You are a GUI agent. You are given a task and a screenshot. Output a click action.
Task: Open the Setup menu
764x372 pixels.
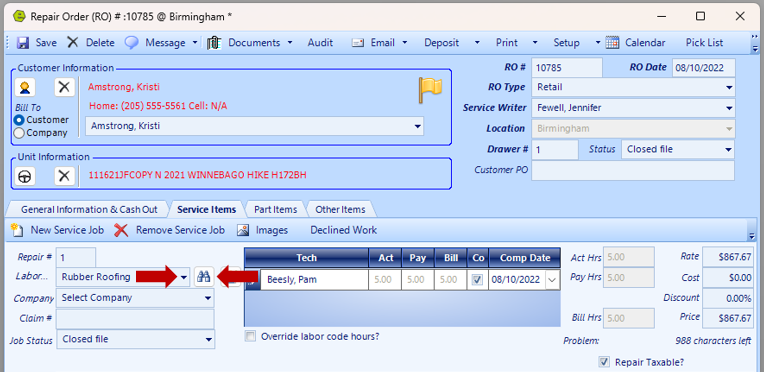pyautogui.click(x=566, y=43)
